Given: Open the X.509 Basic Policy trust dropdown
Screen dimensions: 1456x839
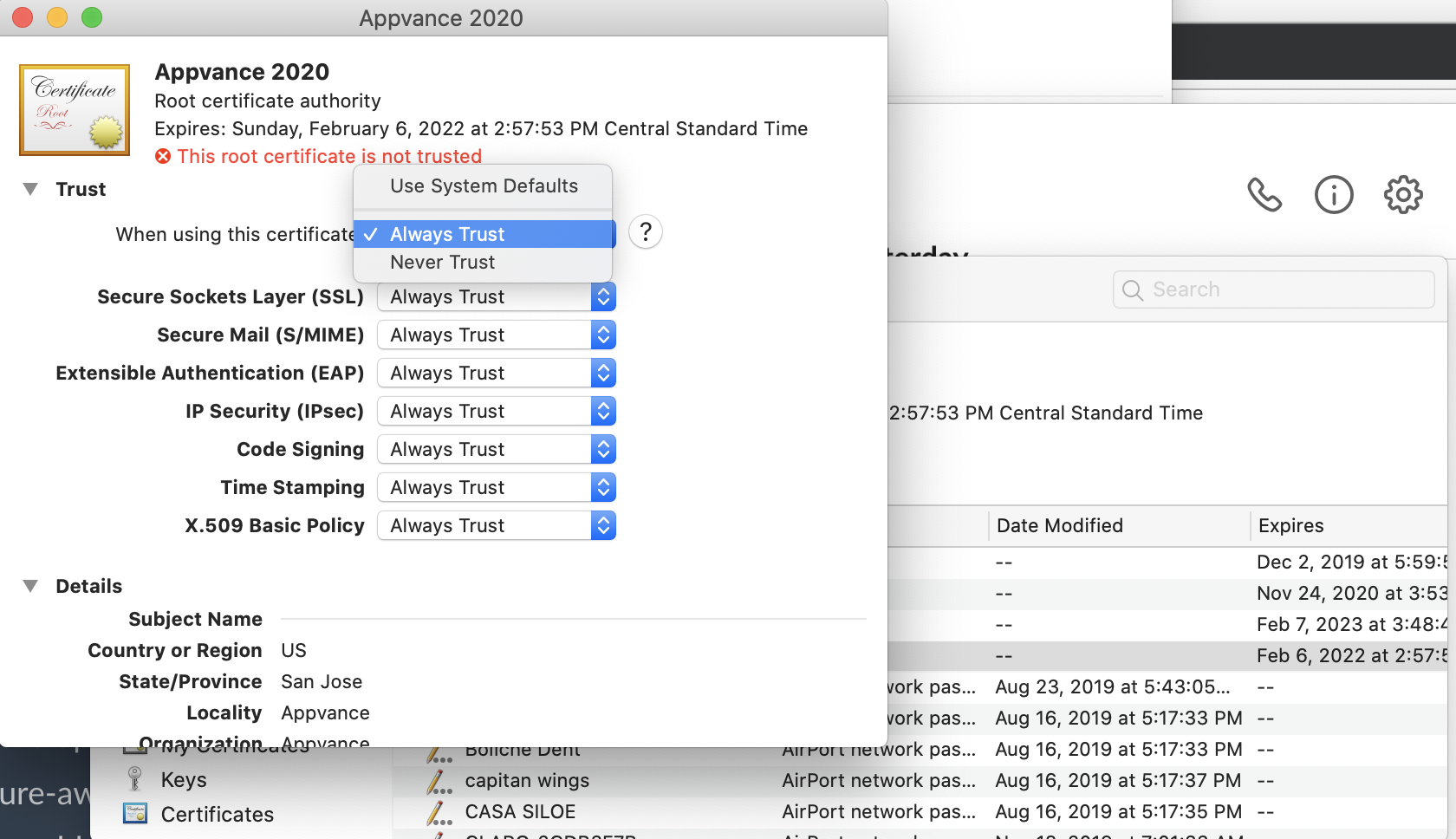Looking at the screenshot, I should coord(497,525).
